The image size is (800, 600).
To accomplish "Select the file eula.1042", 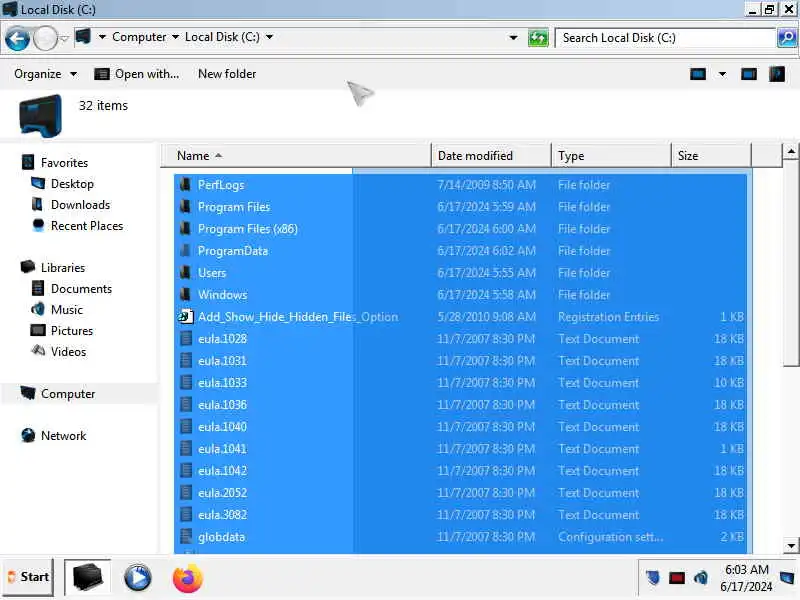I will (x=222, y=470).
